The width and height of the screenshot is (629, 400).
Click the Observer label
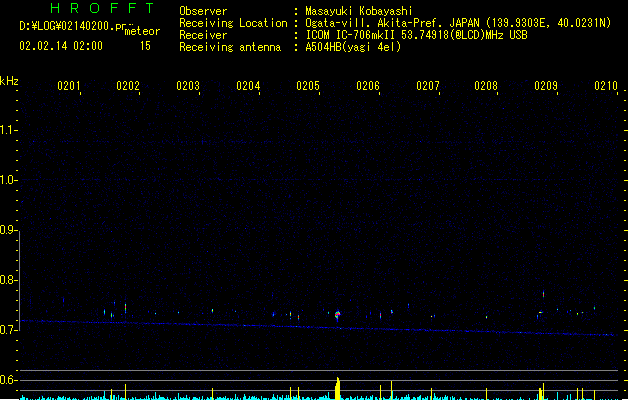coord(203,11)
